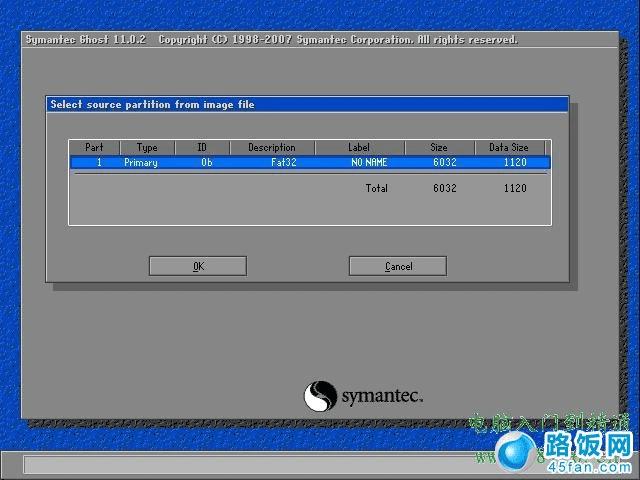Viewport: 640px width, 480px height.
Task: Click the ID column header
Action: [x=202, y=147]
